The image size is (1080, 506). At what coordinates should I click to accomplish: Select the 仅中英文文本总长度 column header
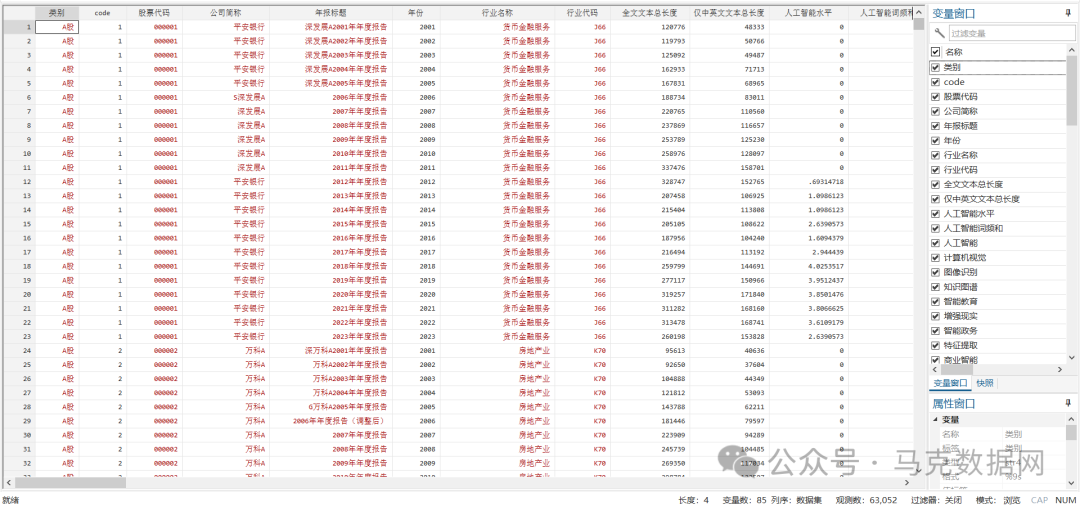[729, 12]
